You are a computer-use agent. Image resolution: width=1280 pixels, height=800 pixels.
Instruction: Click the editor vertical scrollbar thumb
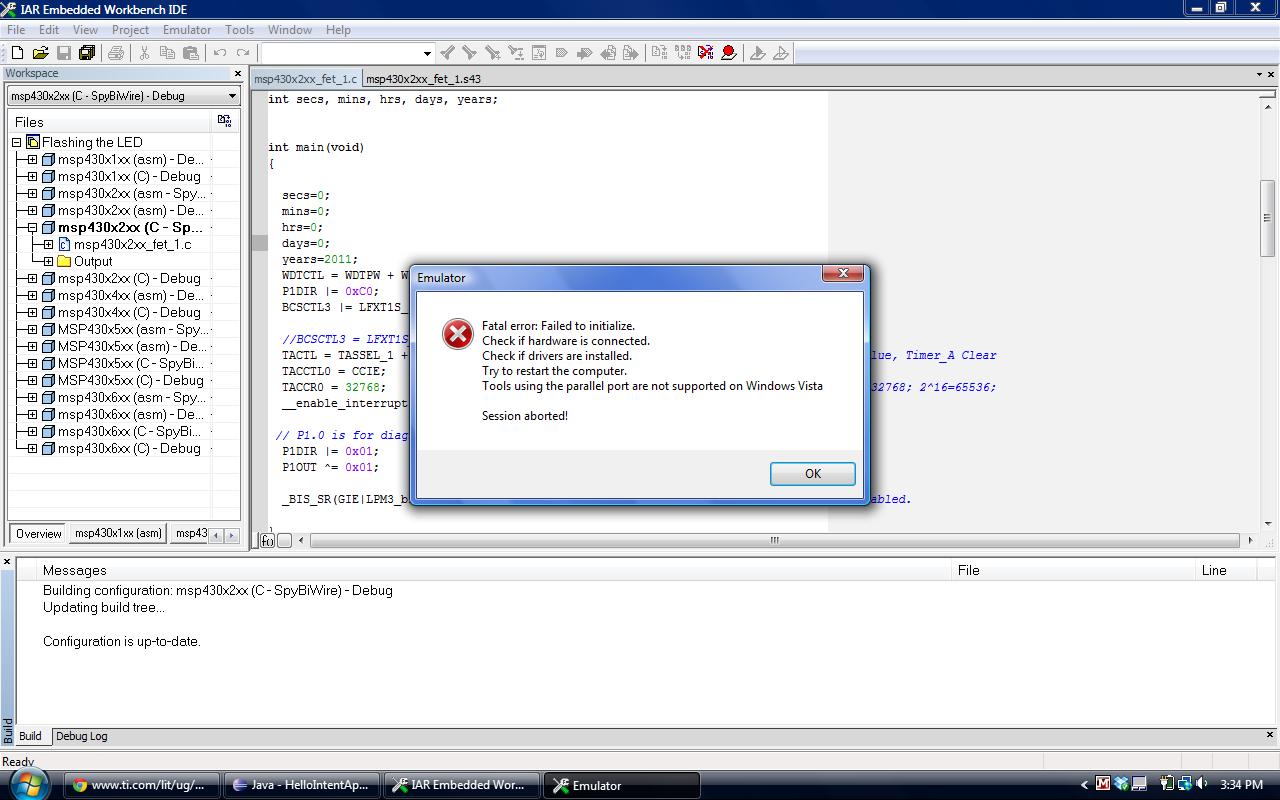coord(1267,217)
